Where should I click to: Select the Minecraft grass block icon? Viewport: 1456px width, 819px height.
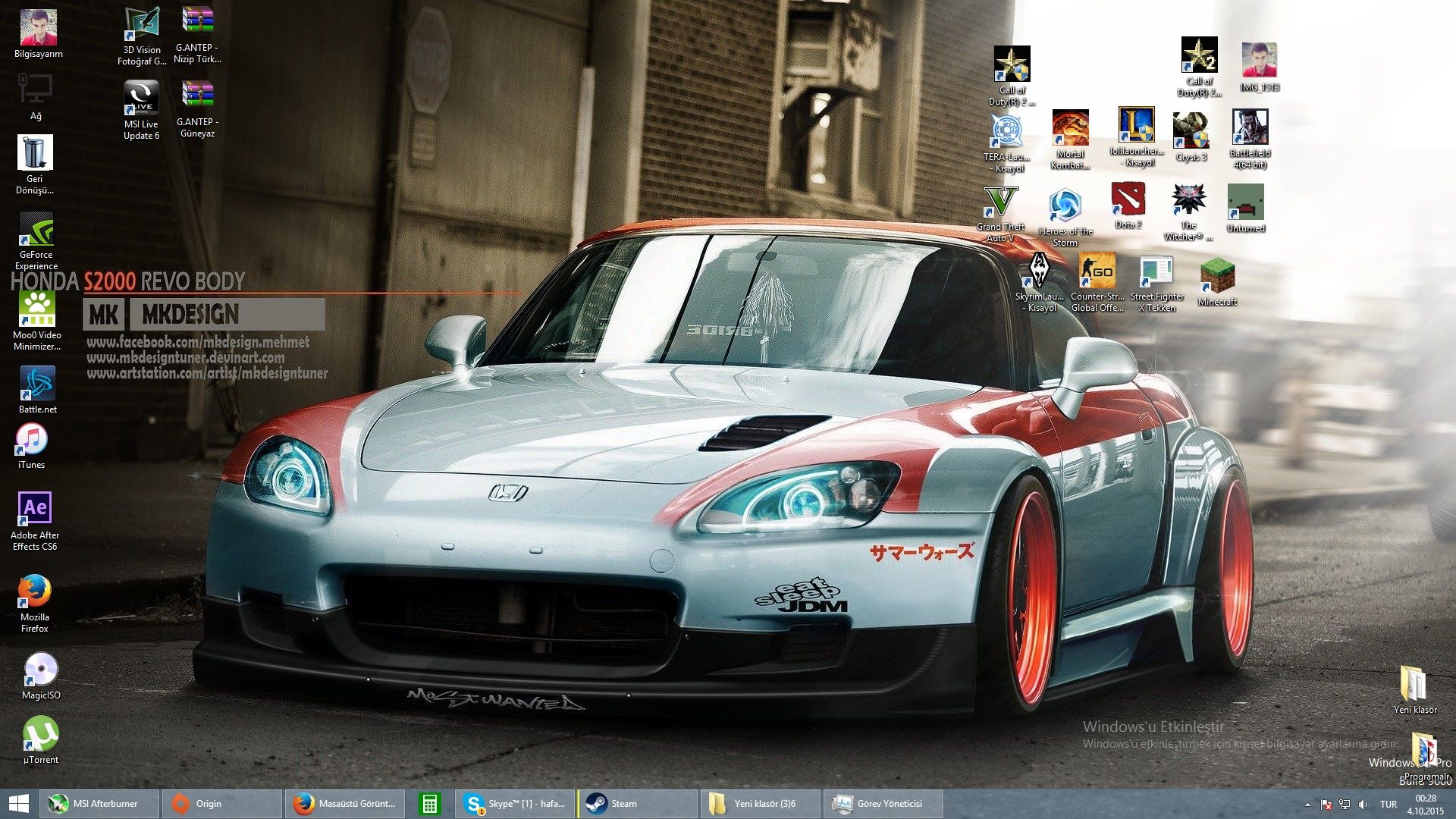(x=1217, y=276)
